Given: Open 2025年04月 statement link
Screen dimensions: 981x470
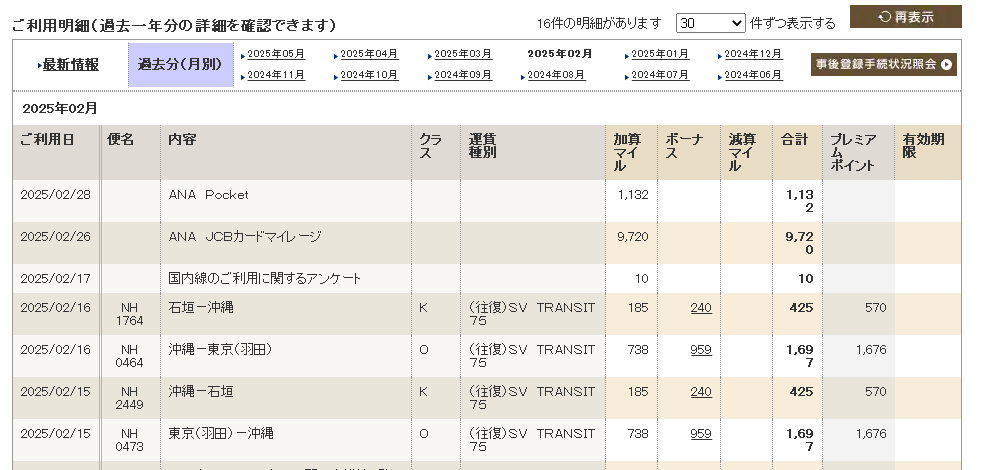Looking at the screenshot, I should (x=369, y=54).
